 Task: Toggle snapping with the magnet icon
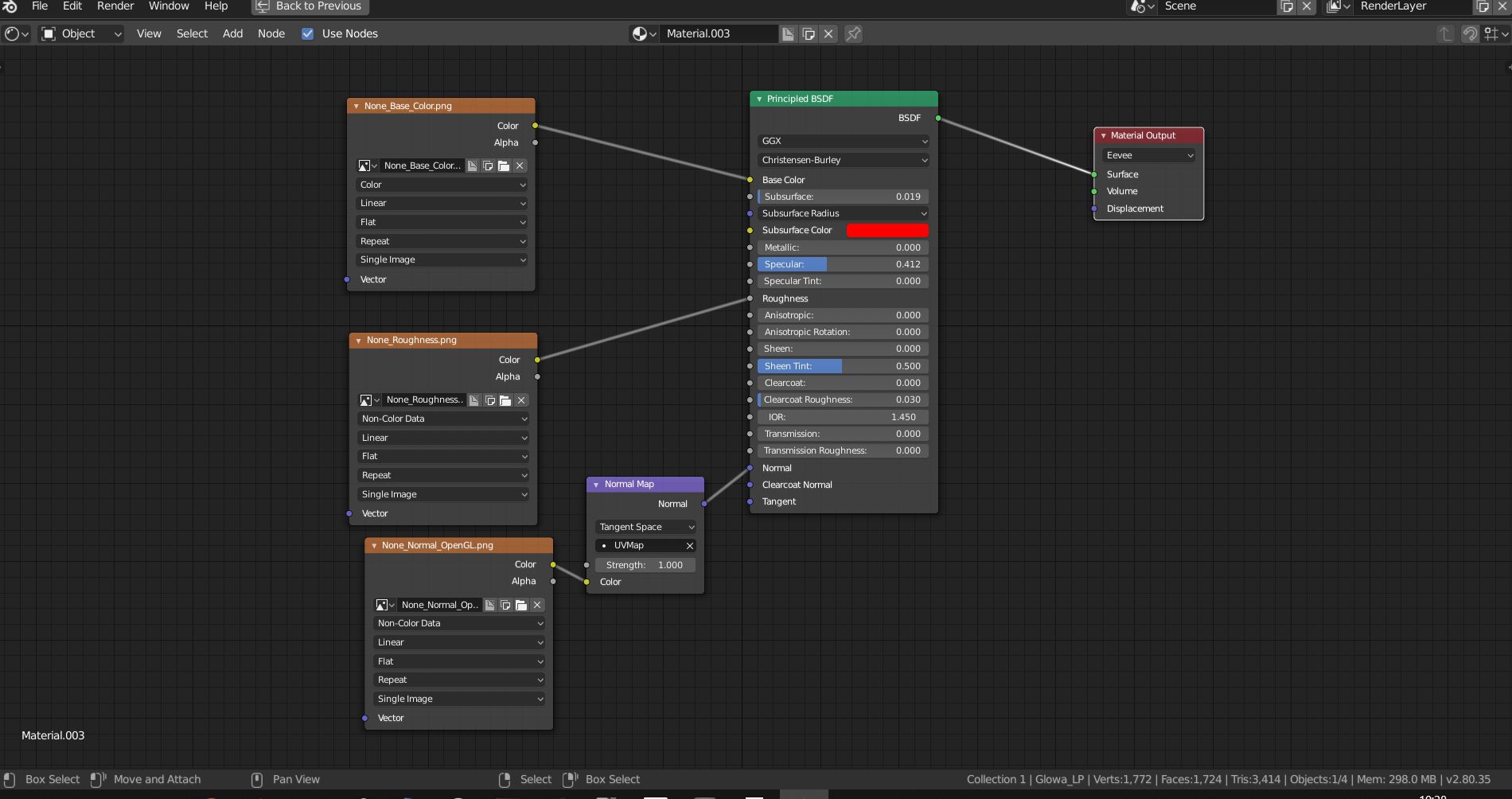click(x=1470, y=33)
